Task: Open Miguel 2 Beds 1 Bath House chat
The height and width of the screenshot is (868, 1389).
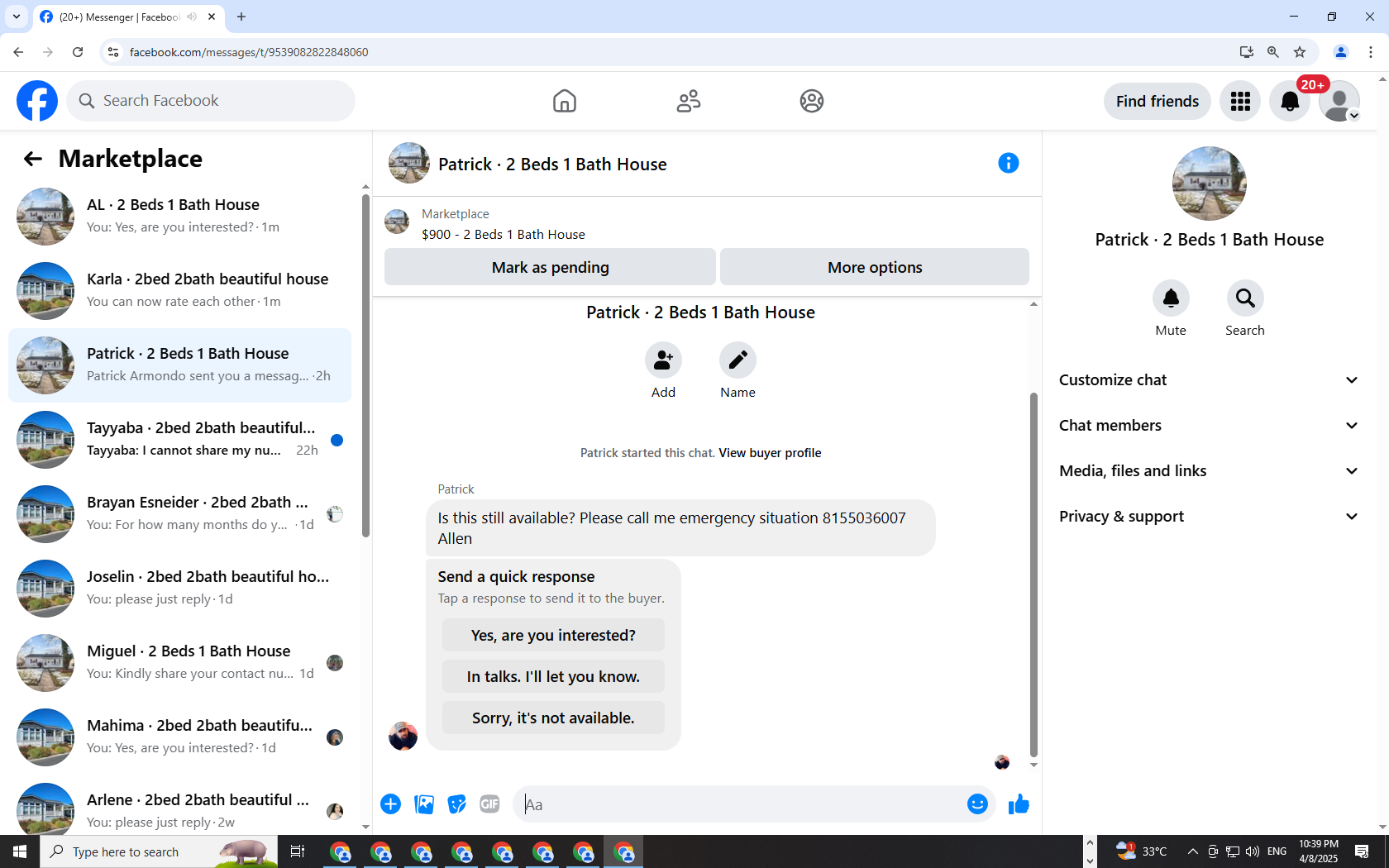Action: 180,663
